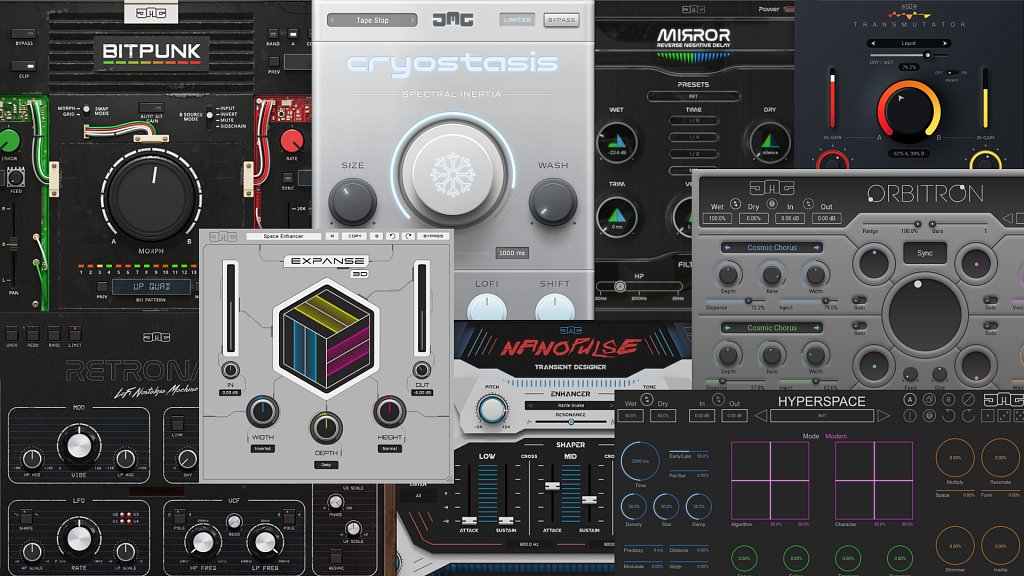Click the COPY button in the Expanse toolbar
Image resolution: width=1024 pixels, height=576 pixels.
pos(355,236)
